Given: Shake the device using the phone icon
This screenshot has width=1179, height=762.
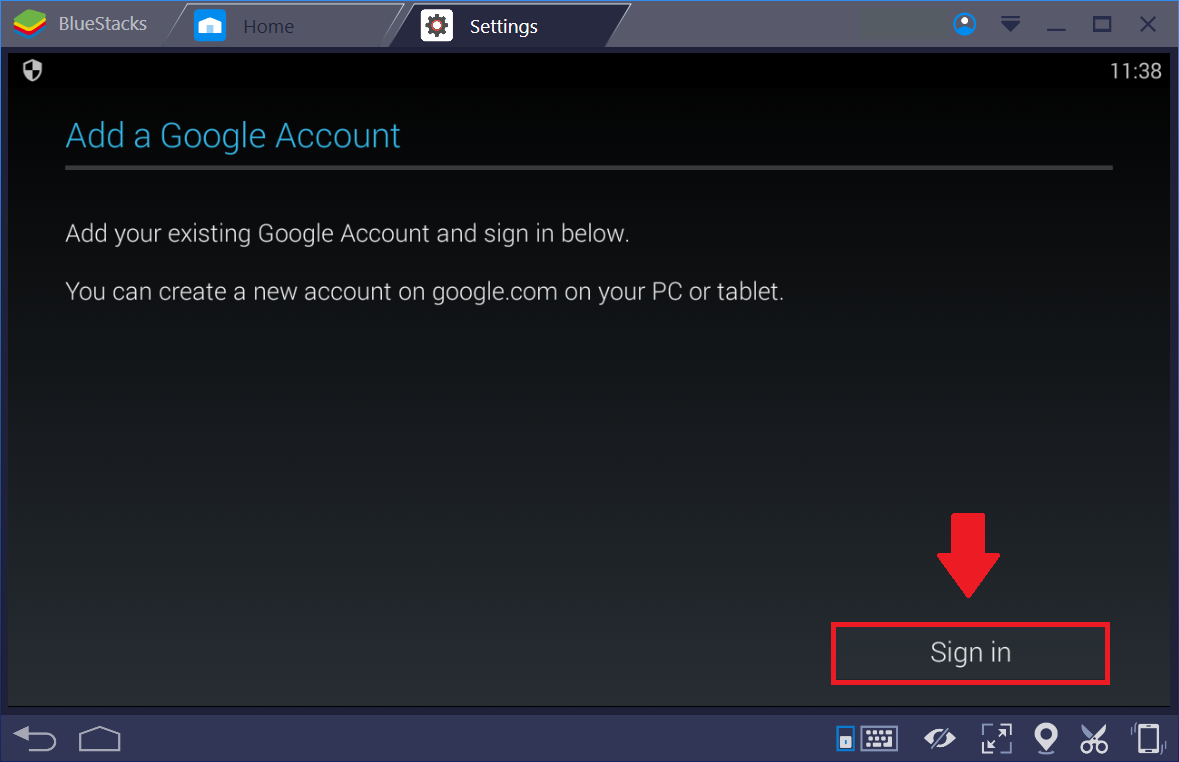Looking at the screenshot, I should pyautogui.click(x=1147, y=738).
